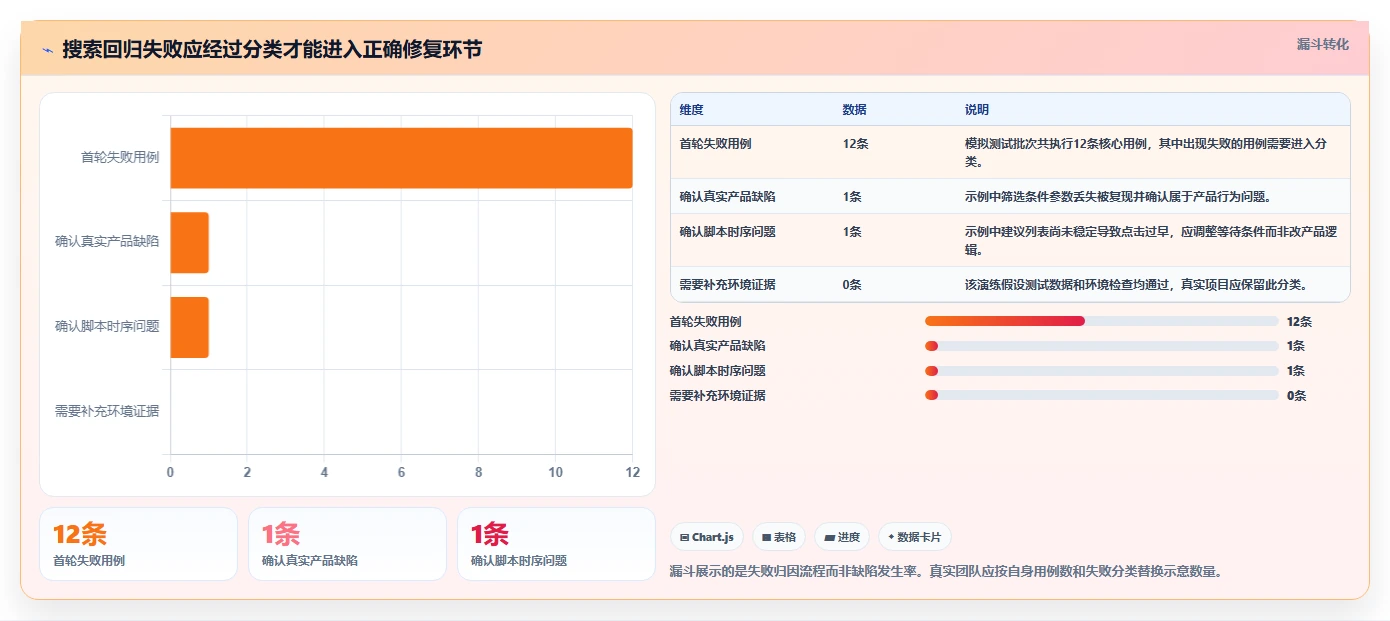
Task: Open the 1条 确认真实产品缺陷 KPI card
Action: click(x=347, y=544)
